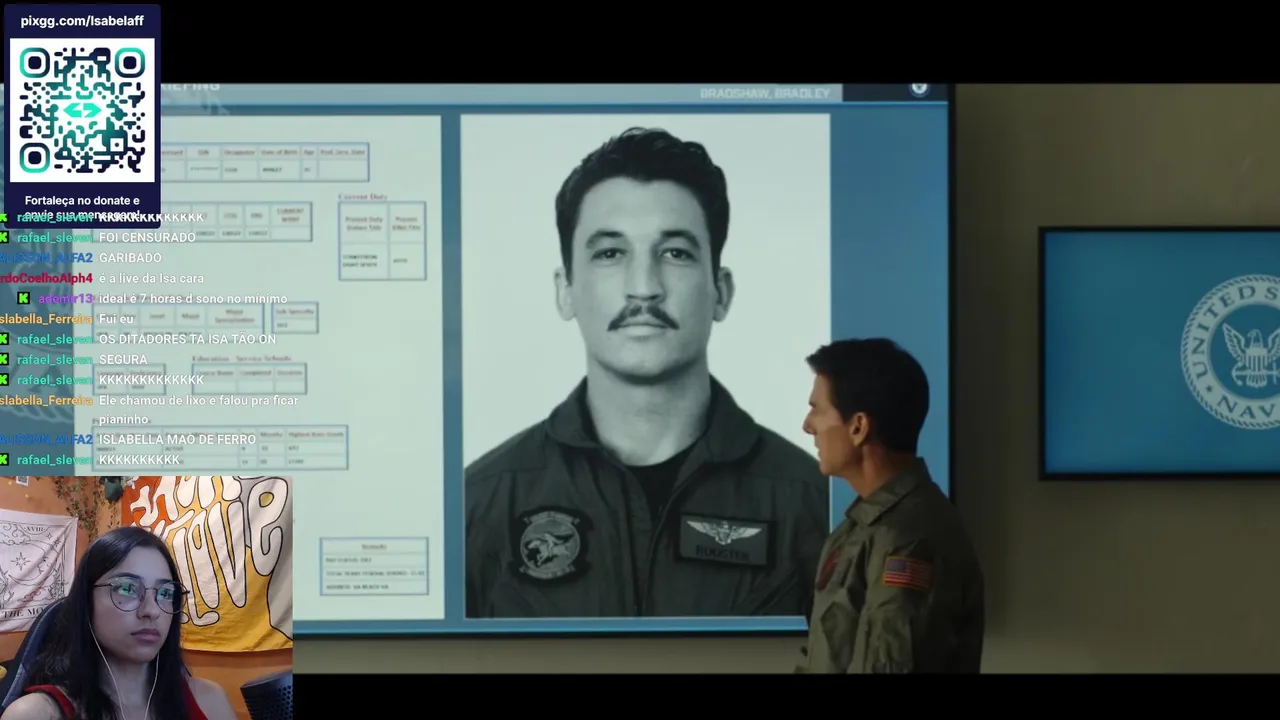Click the donation QR code
Viewport: 1280px width, 720px height.
pyautogui.click(x=82, y=110)
